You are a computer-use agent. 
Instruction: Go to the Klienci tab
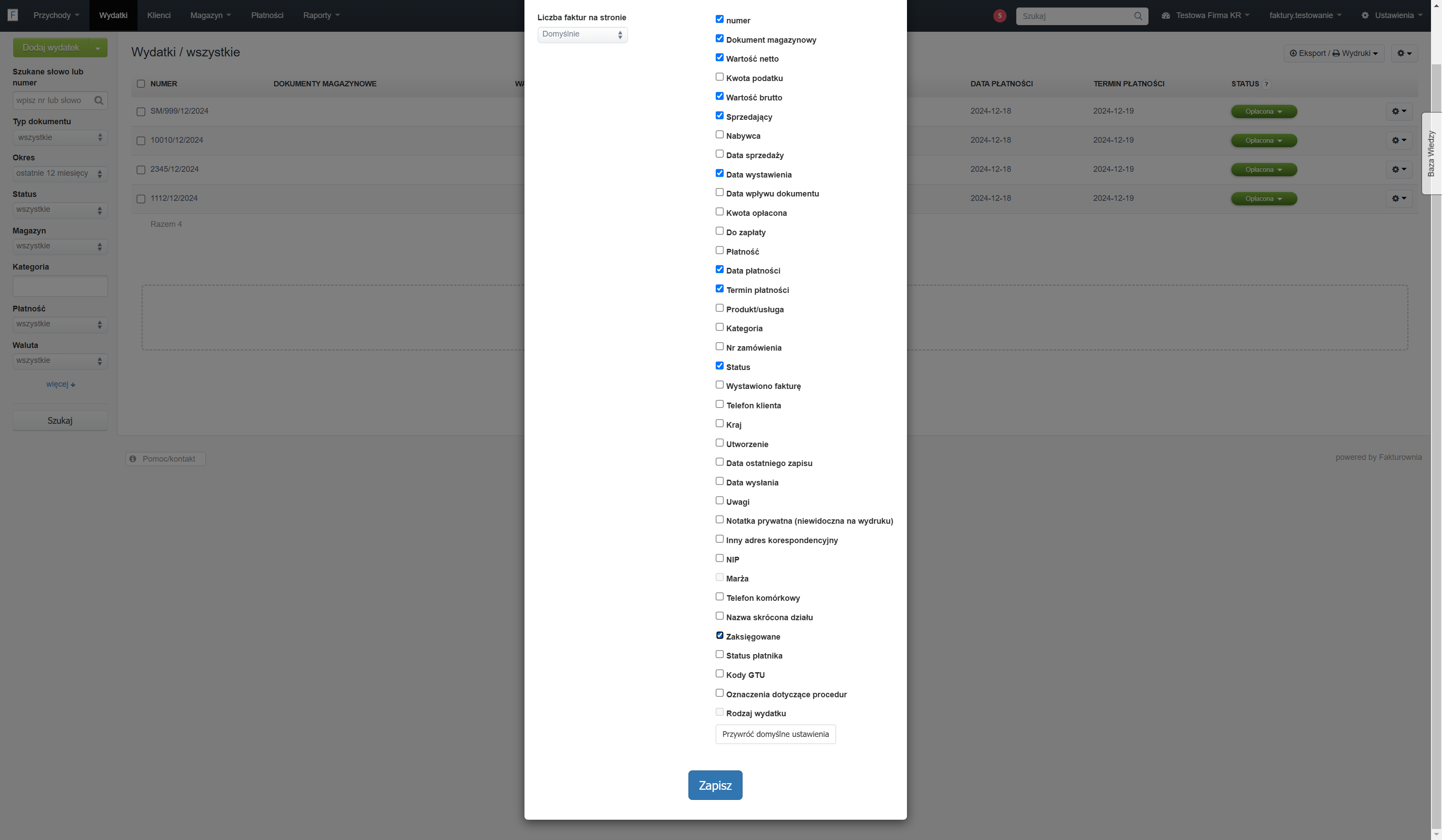159,15
